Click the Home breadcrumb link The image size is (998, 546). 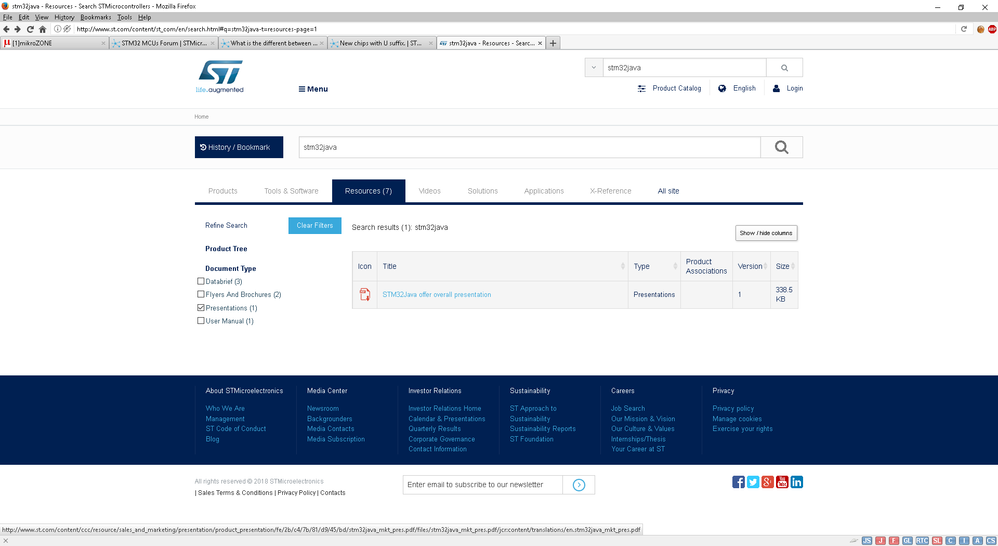(x=202, y=117)
